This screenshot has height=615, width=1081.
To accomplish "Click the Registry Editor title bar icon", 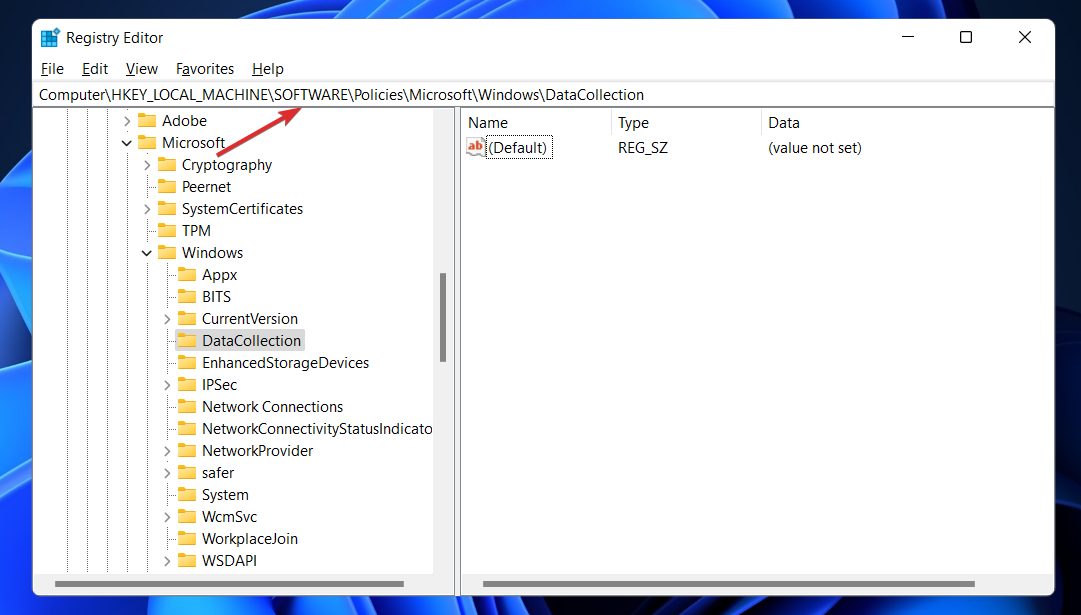I will 50,38.
